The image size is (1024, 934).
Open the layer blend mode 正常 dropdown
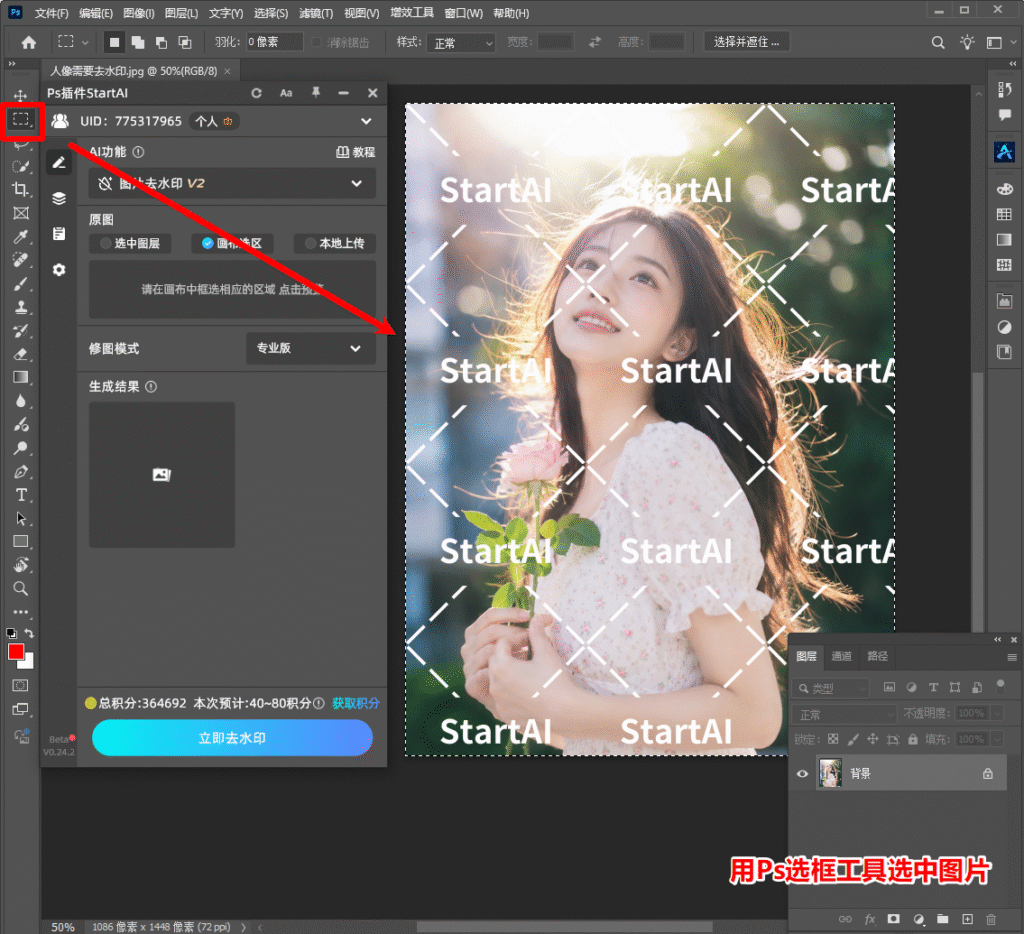point(844,715)
